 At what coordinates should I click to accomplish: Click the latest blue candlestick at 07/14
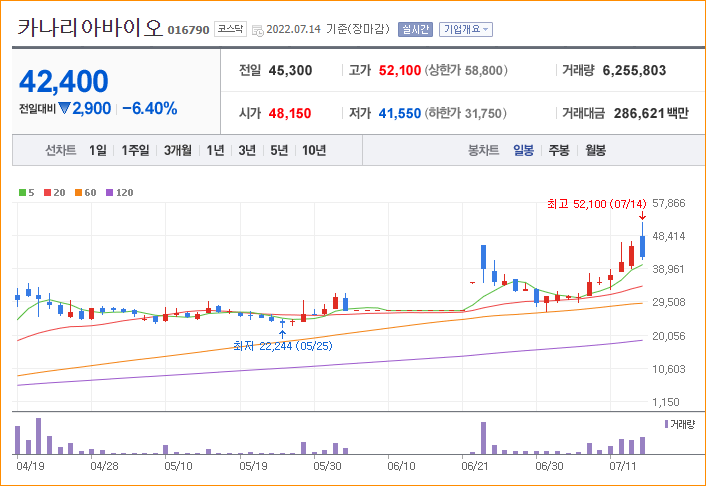(x=643, y=246)
